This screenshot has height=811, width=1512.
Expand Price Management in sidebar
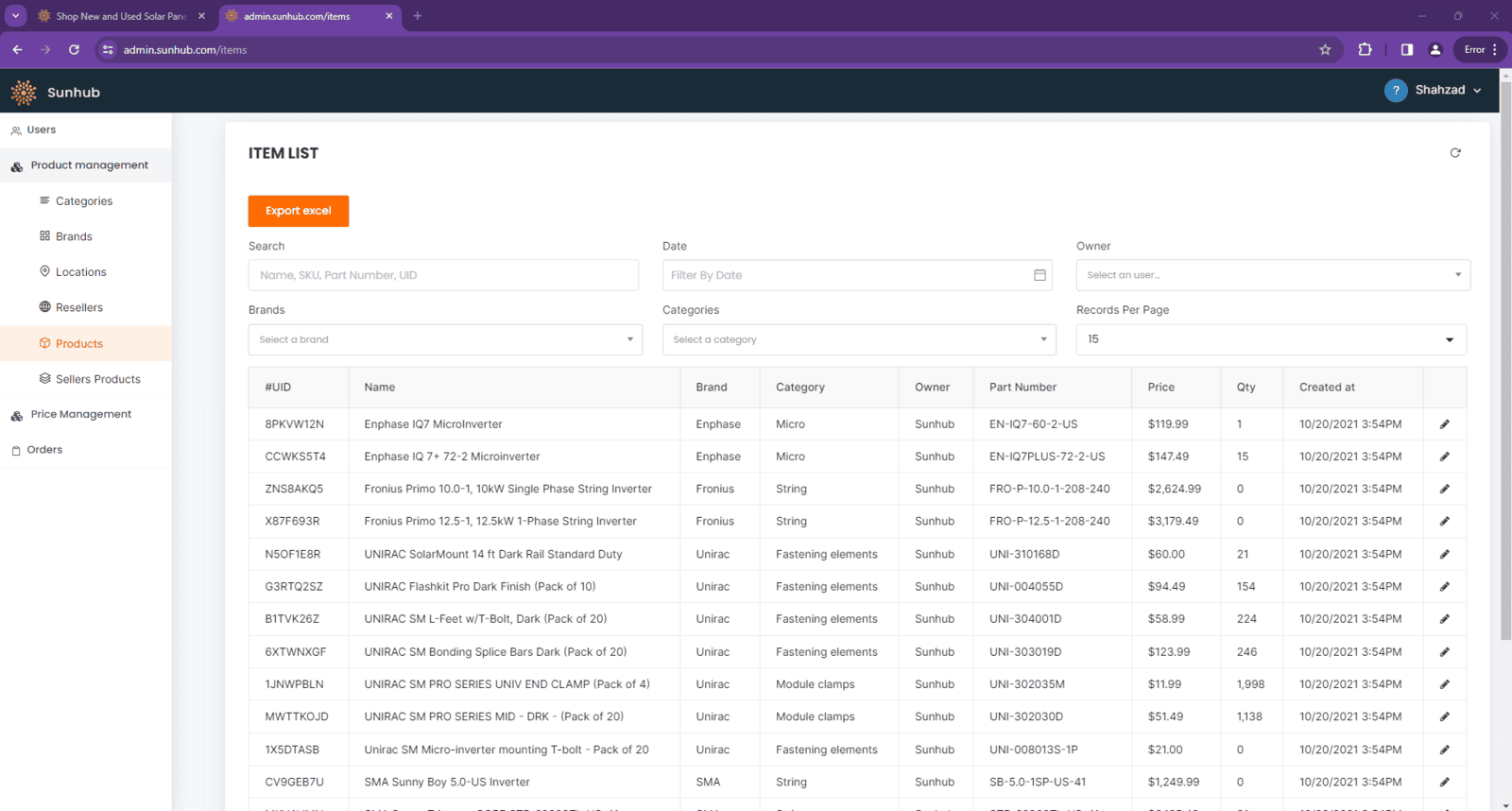click(85, 414)
